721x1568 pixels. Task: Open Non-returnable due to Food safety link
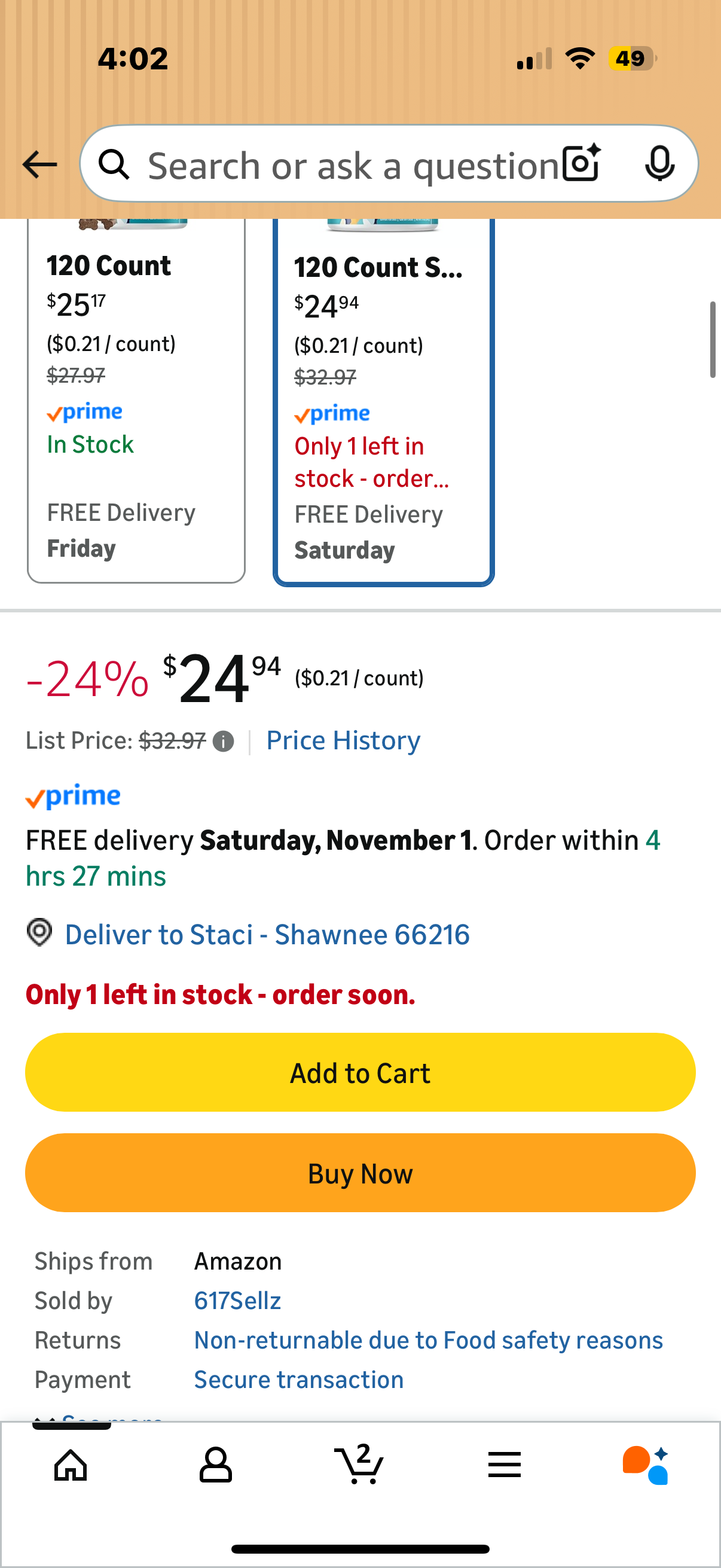[427, 1340]
